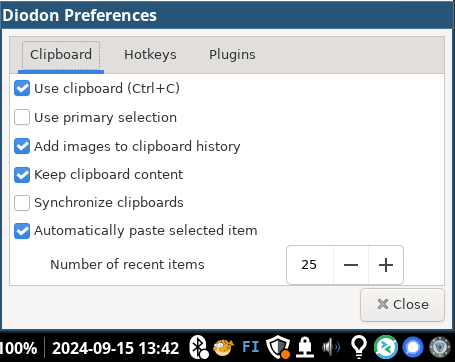The height and width of the screenshot is (362, 455).
Task: Enable Use primary selection checkbox
Action: point(22,117)
